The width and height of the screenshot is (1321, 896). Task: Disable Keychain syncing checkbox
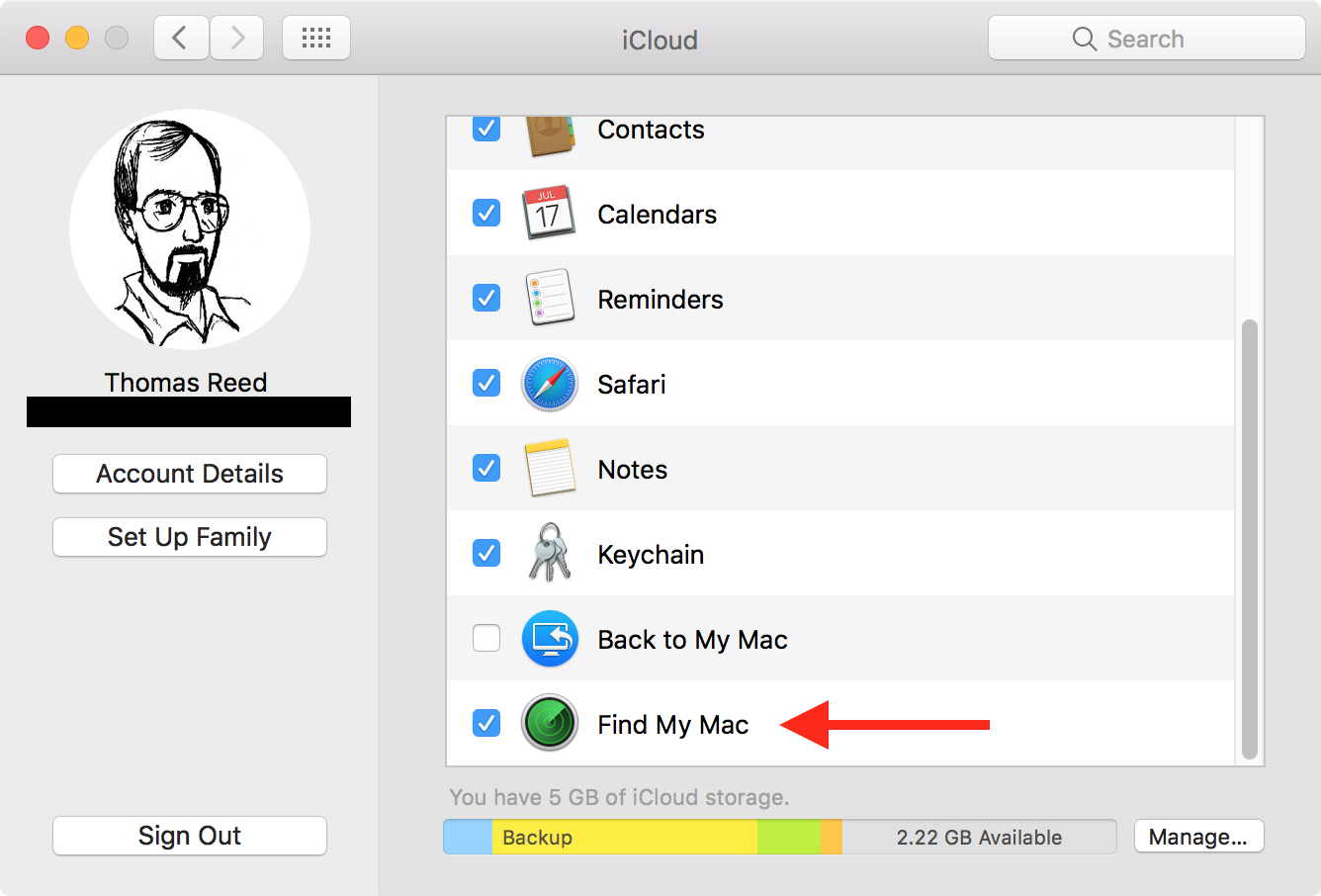coord(486,554)
